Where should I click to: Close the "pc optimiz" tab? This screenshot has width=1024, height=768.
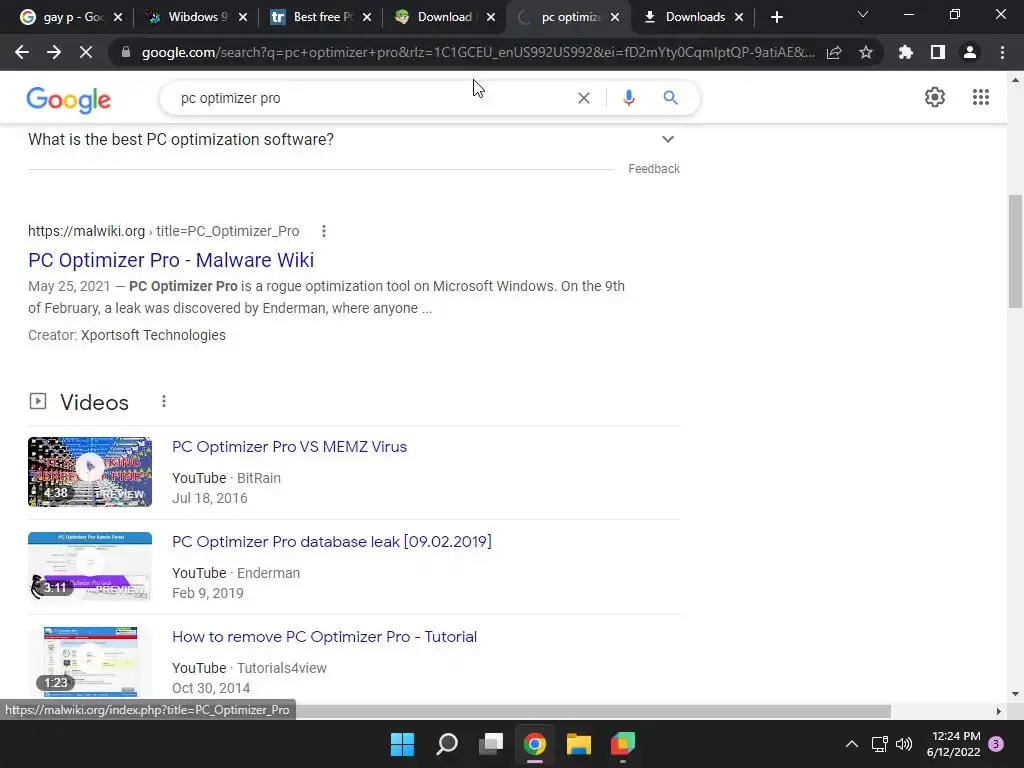(615, 18)
